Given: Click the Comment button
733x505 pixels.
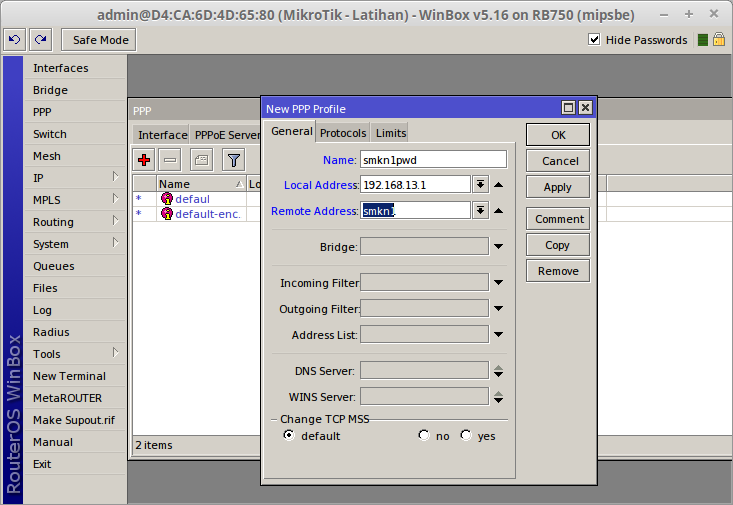Looking at the screenshot, I should (x=558, y=219).
